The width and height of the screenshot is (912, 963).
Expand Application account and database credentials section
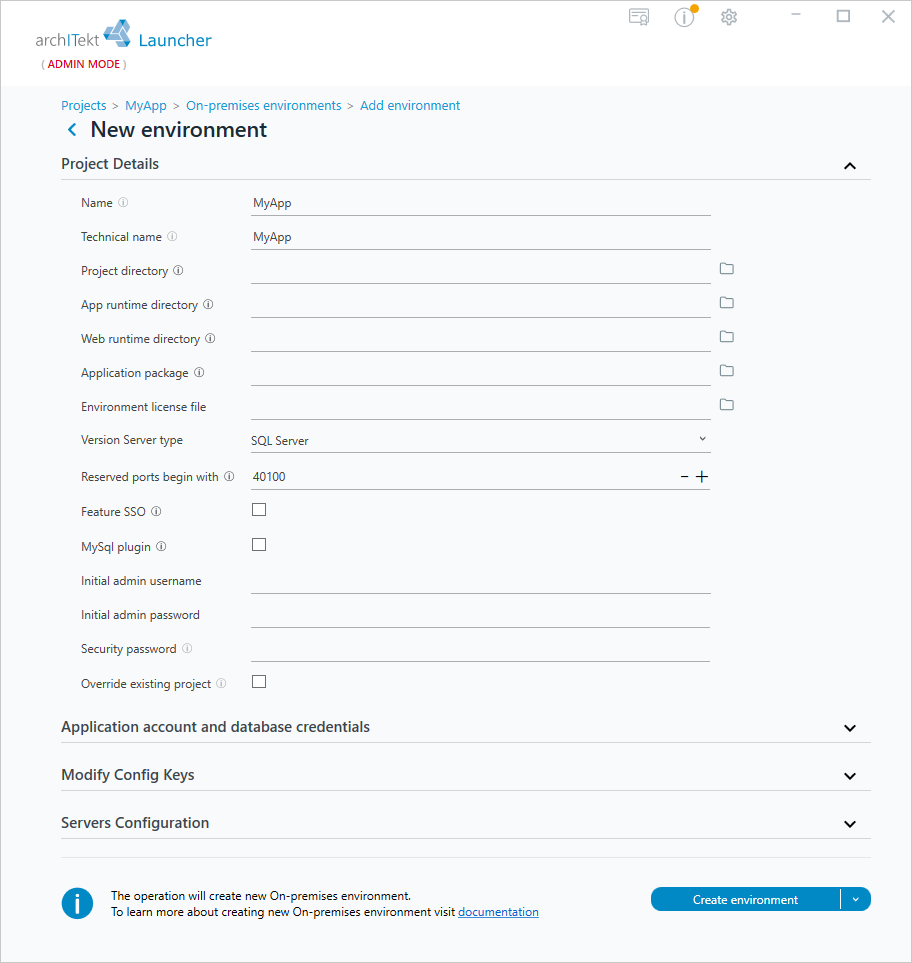pos(466,727)
